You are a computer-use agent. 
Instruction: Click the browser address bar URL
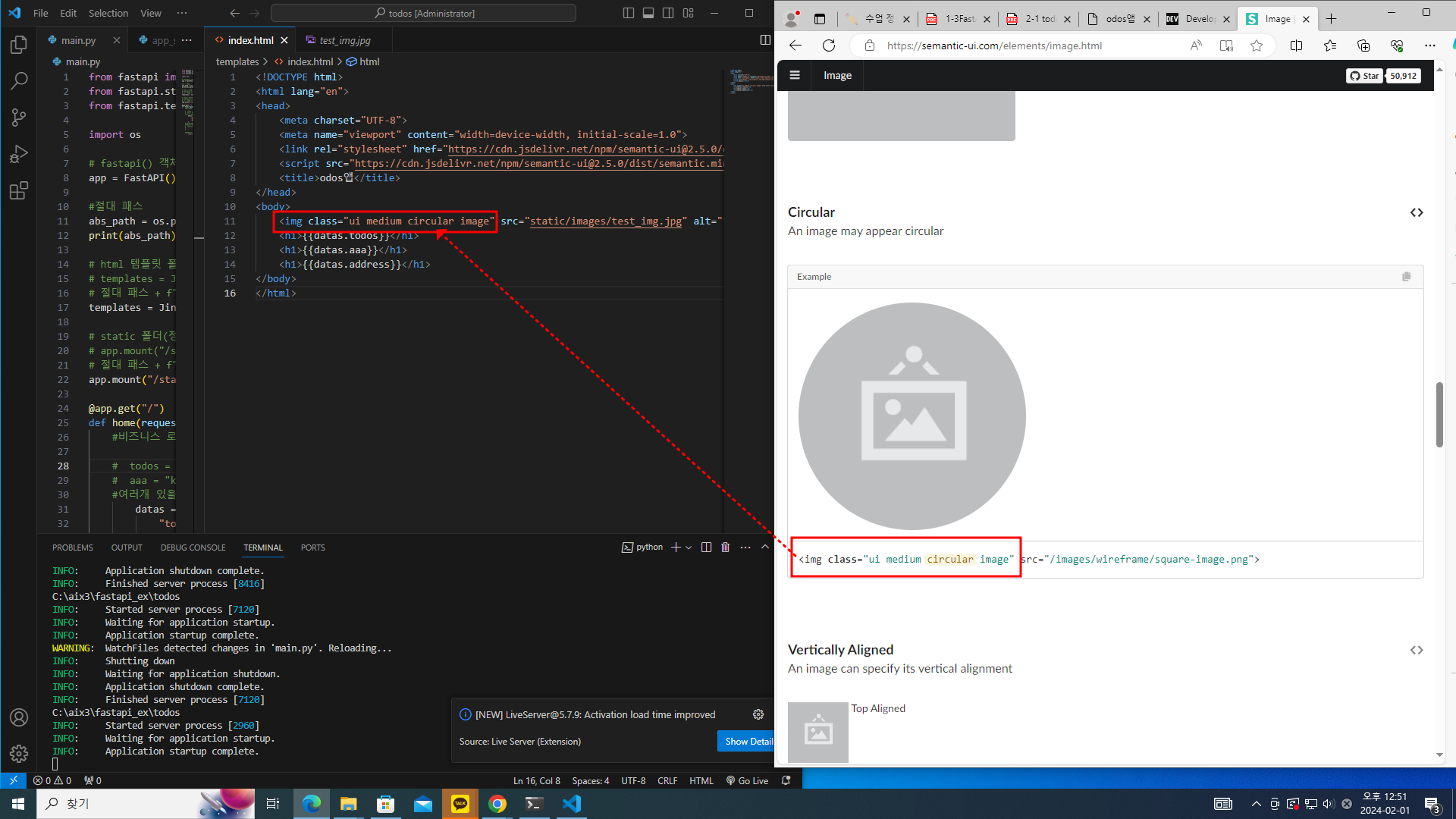coord(994,45)
